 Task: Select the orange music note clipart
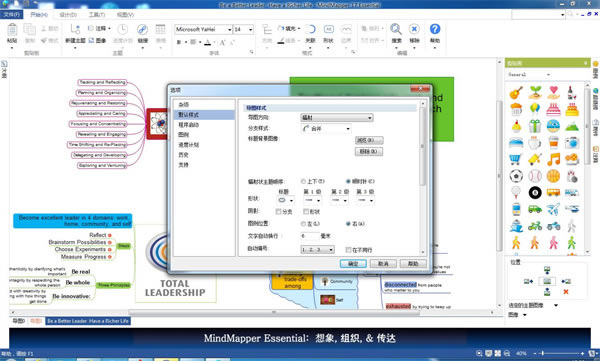553,159
